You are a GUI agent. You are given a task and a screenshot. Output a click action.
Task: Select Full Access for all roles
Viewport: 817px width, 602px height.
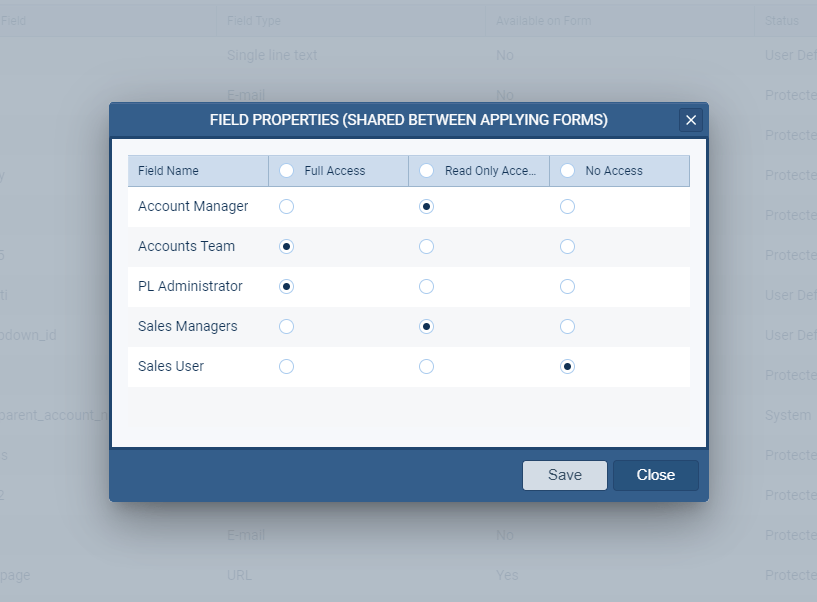[x=287, y=170]
